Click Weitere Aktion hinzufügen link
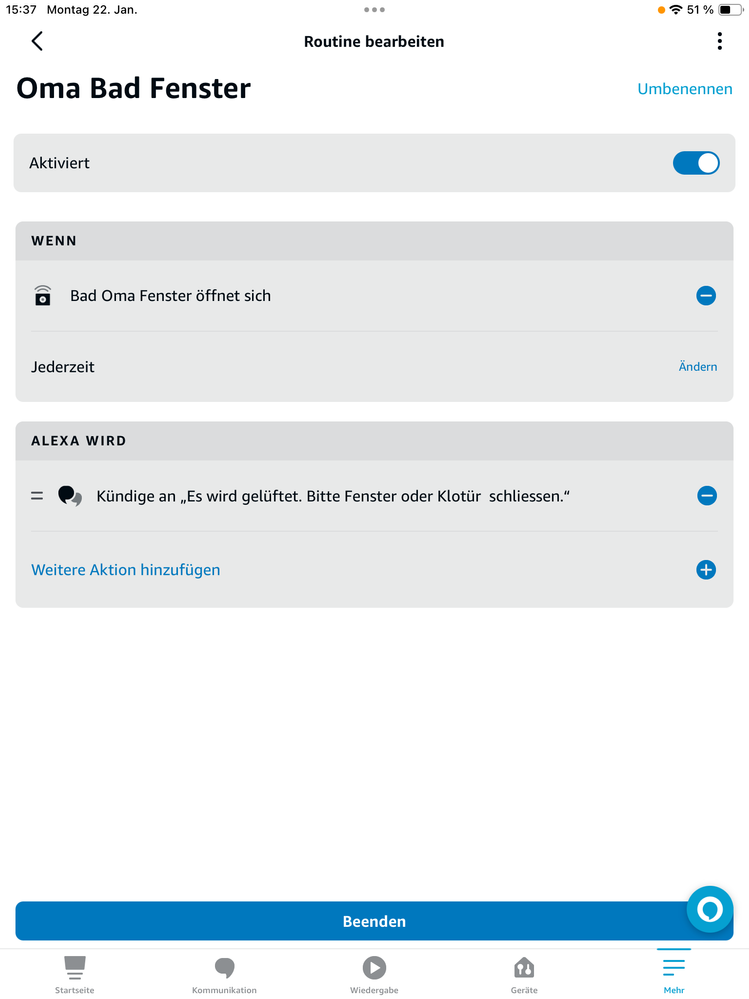This screenshot has width=749, height=999. coord(126,570)
